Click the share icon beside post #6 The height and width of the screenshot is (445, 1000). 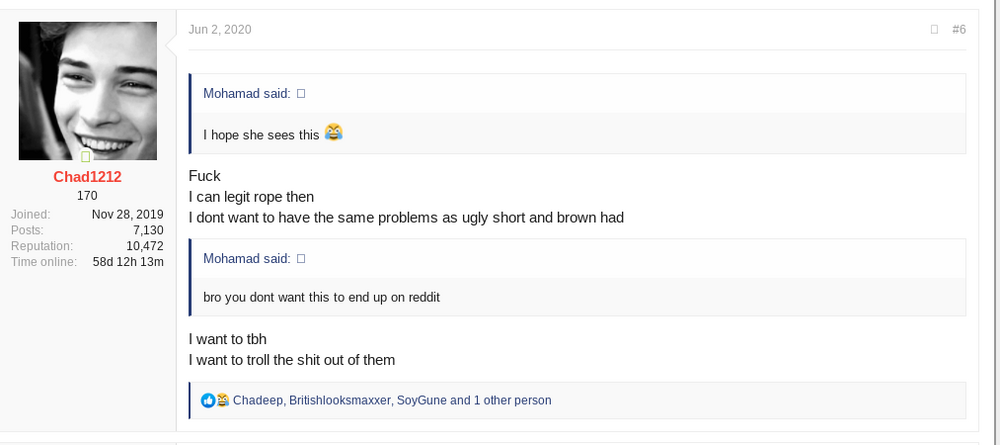click(x=934, y=29)
